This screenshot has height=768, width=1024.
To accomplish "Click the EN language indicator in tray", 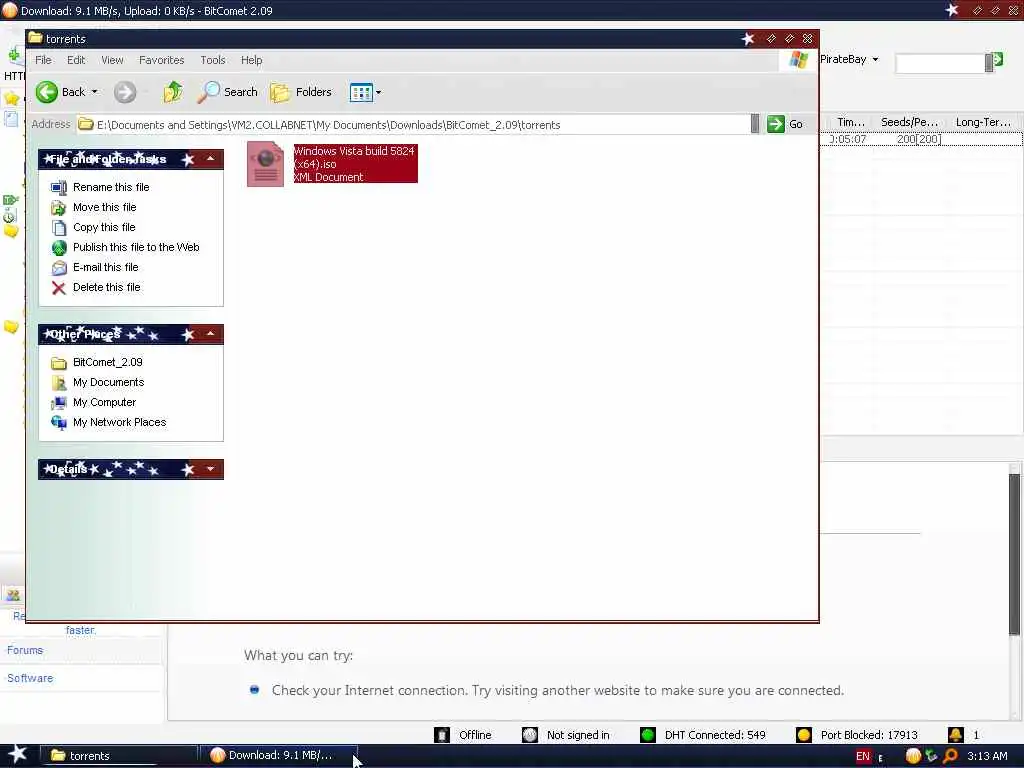I will [x=863, y=756].
